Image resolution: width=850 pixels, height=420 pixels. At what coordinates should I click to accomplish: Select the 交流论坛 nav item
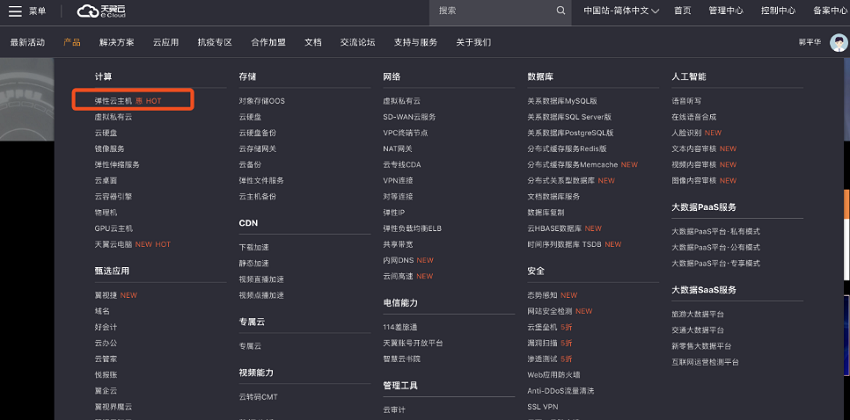click(357, 42)
